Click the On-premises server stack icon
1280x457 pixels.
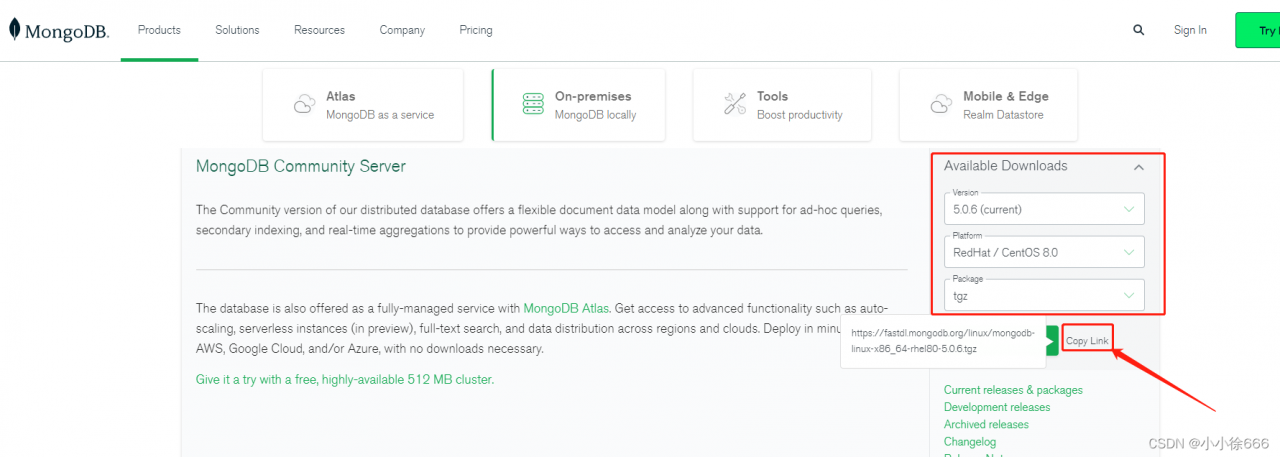click(x=533, y=104)
